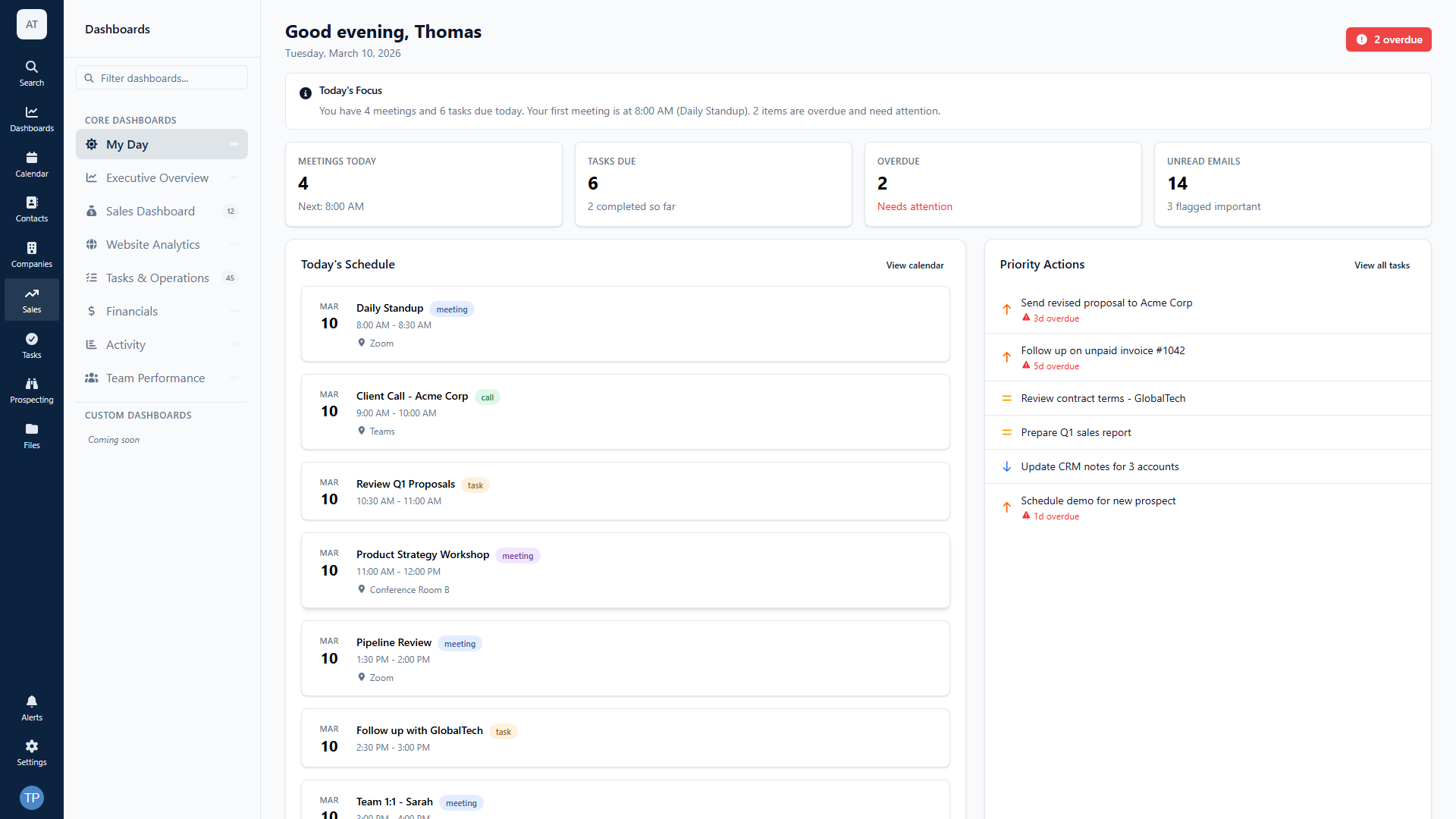Open Alerts bell icon
1456x819 pixels.
(32, 708)
